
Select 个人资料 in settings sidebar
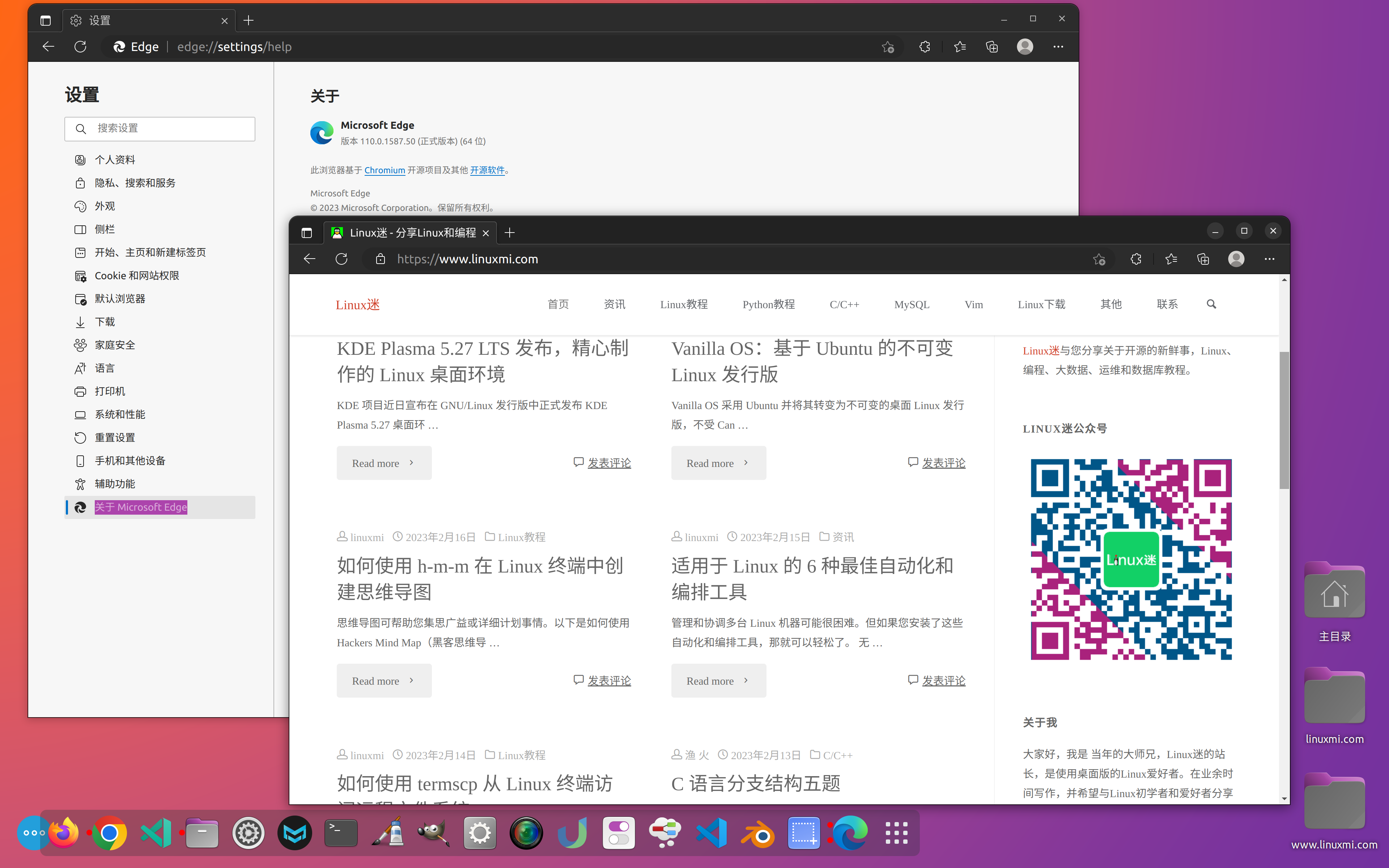click(x=160, y=159)
